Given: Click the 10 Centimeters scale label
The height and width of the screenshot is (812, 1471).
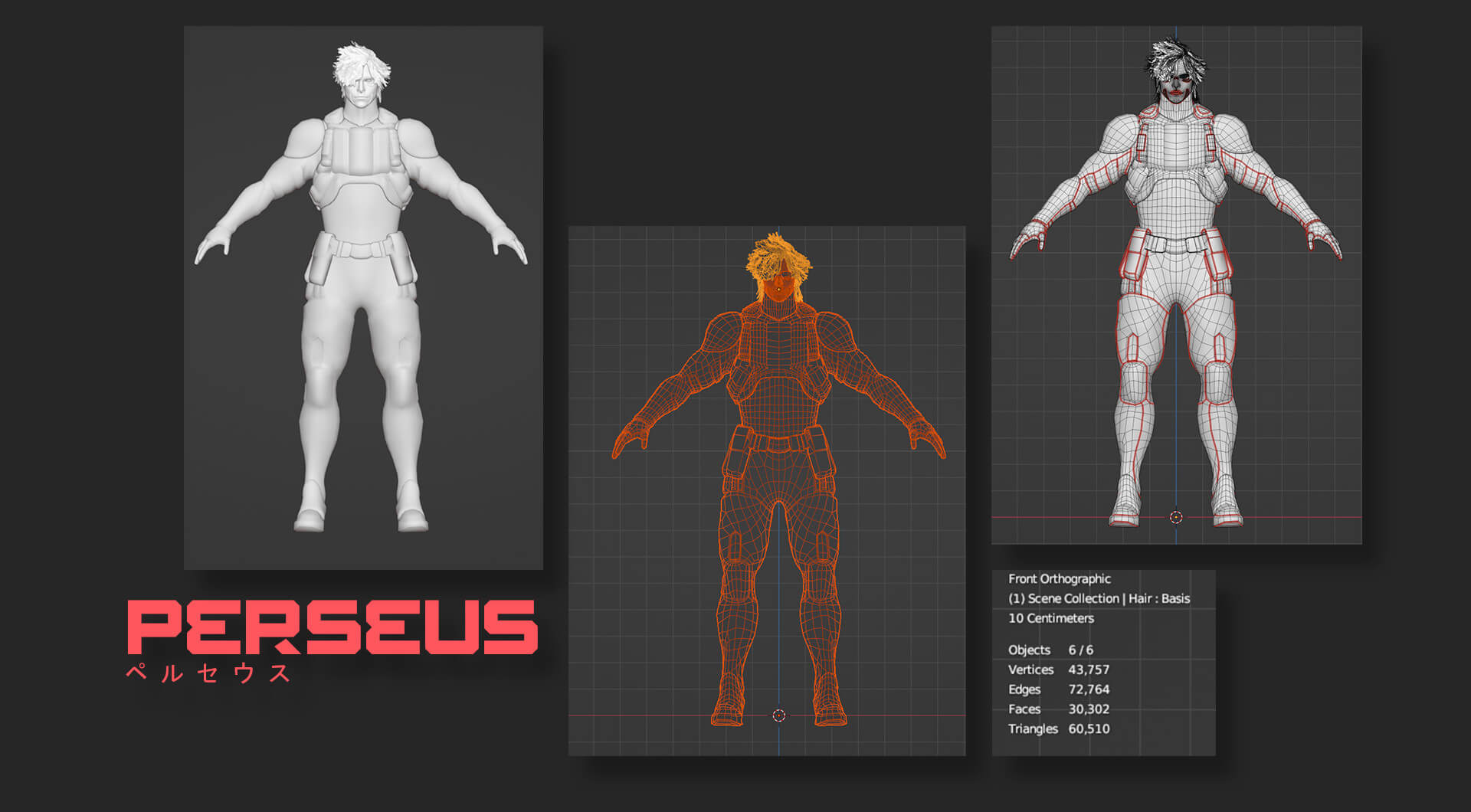Looking at the screenshot, I should pos(1050,618).
